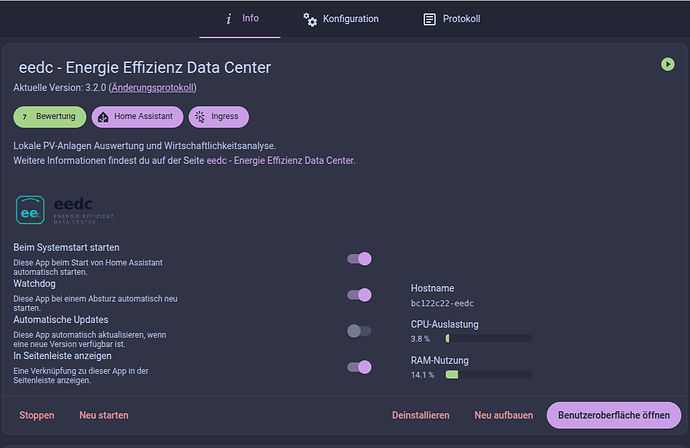Click Neu aufbauen button

point(503,415)
